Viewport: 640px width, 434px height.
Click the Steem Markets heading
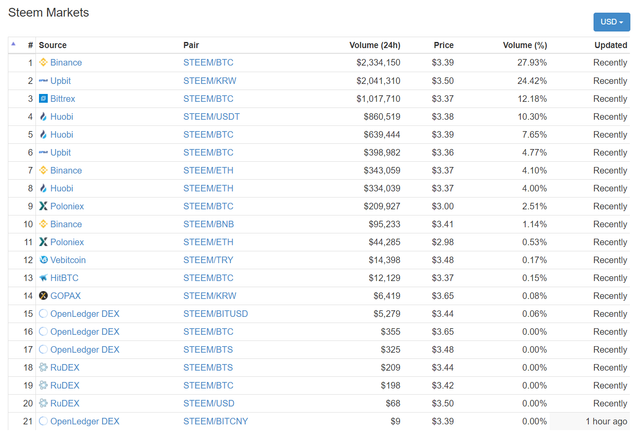pyautogui.click(x=49, y=13)
